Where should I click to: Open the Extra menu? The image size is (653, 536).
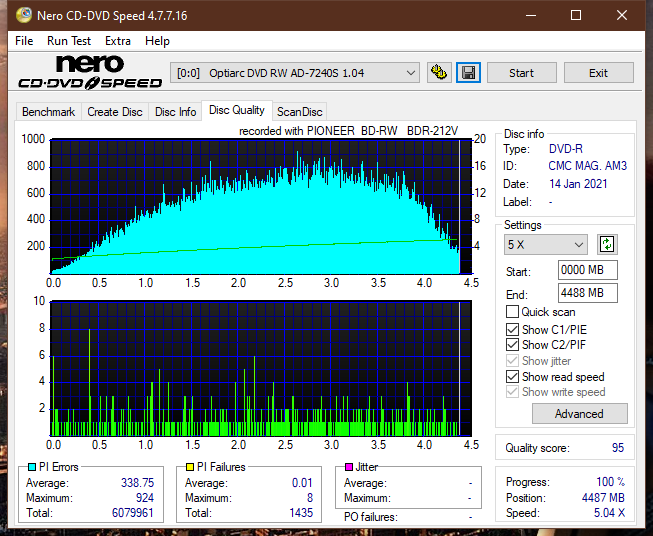(x=118, y=41)
